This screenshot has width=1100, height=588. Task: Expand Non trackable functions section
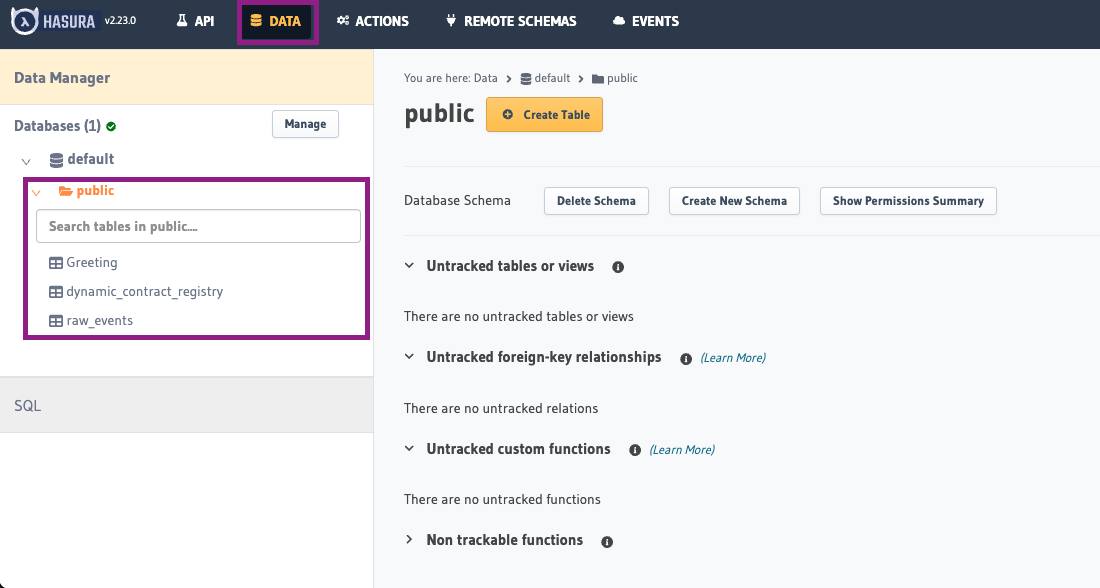pos(409,540)
